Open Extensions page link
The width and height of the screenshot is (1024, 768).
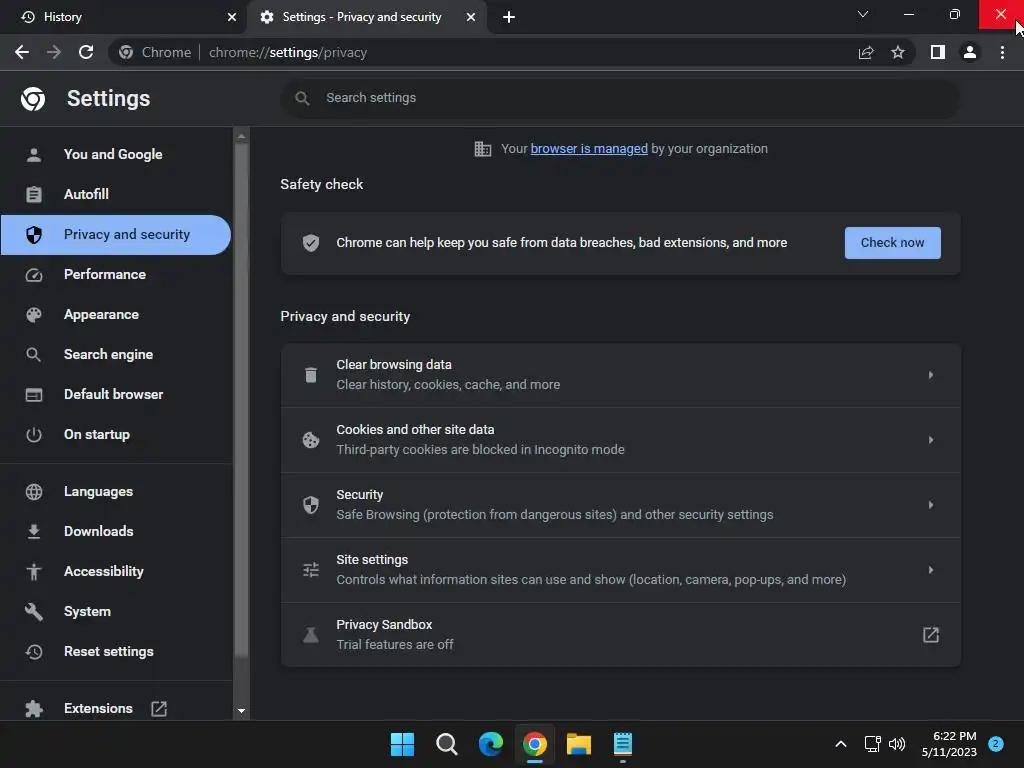98,709
